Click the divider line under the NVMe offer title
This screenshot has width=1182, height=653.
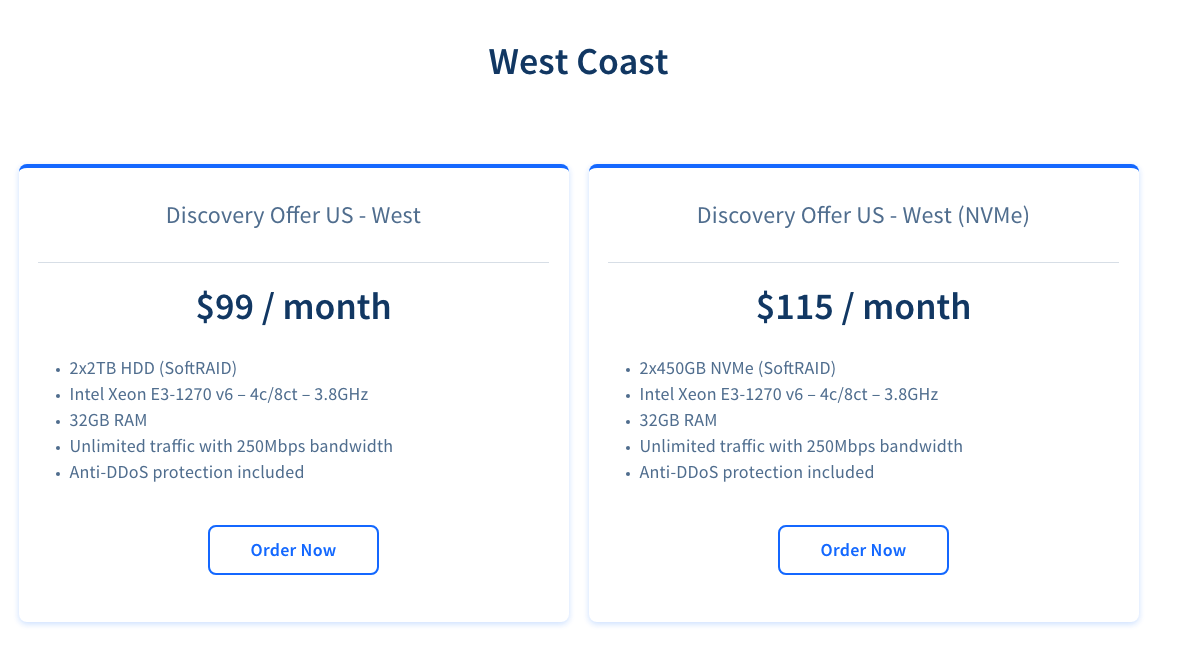(863, 262)
